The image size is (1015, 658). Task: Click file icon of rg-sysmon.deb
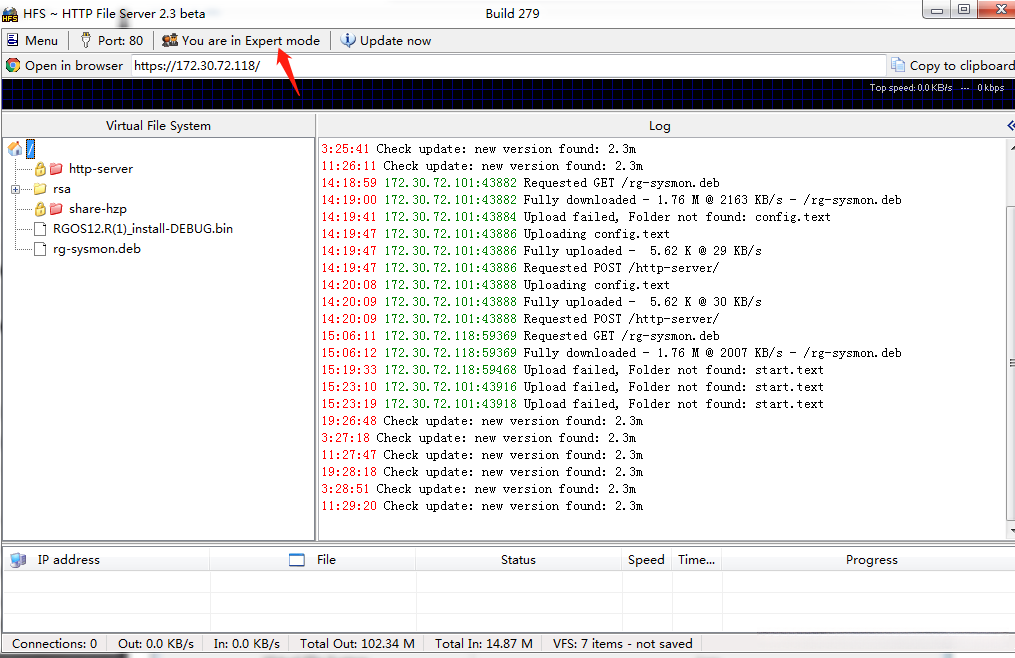(40, 249)
